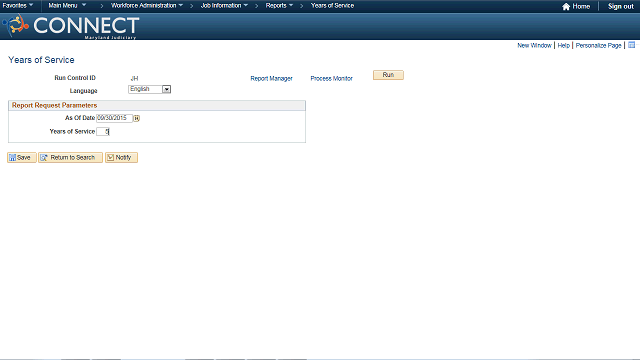
Task: Click the page layout icon beside Personalize Page
Action: point(631,45)
